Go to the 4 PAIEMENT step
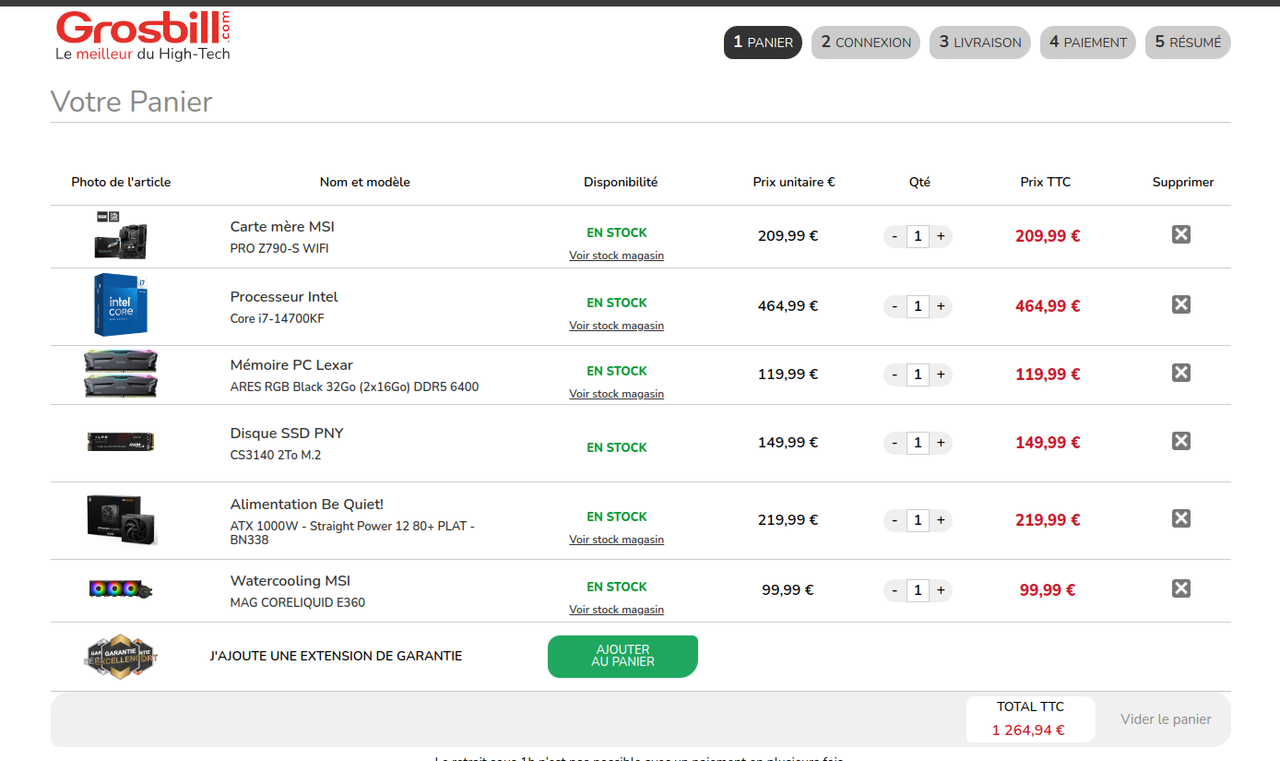The image size is (1280, 761). click(1088, 42)
